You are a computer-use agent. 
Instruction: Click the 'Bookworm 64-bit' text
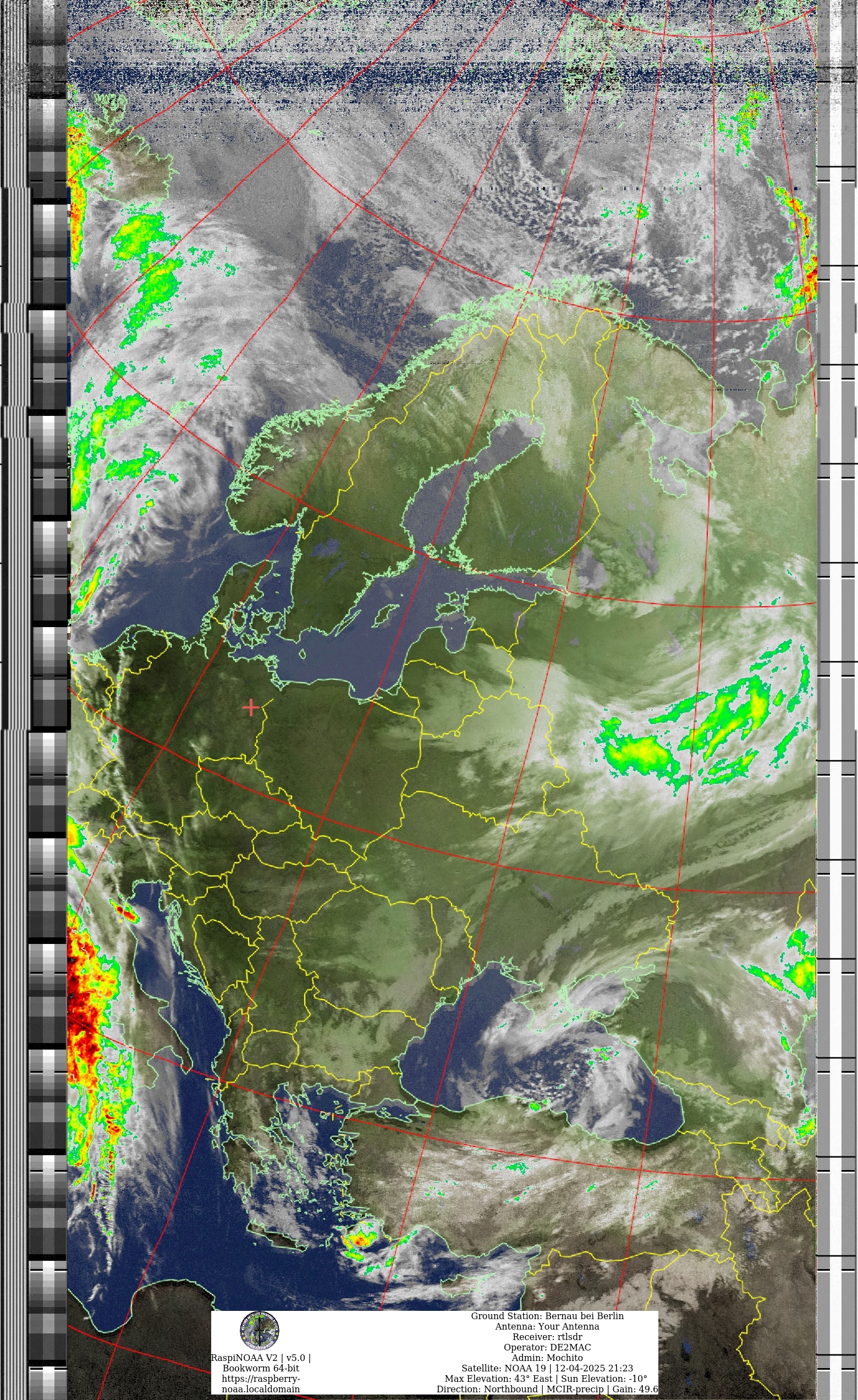coord(261,1368)
